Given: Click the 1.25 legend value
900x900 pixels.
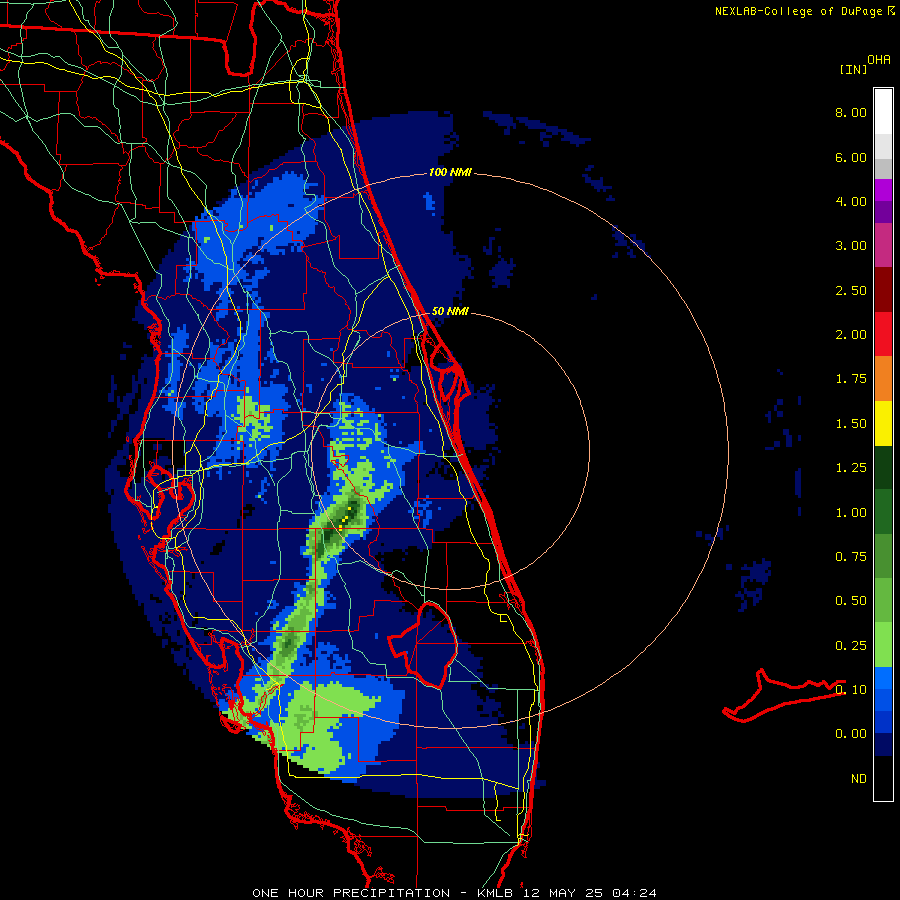Looking at the screenshot, I should click(851, 468).
